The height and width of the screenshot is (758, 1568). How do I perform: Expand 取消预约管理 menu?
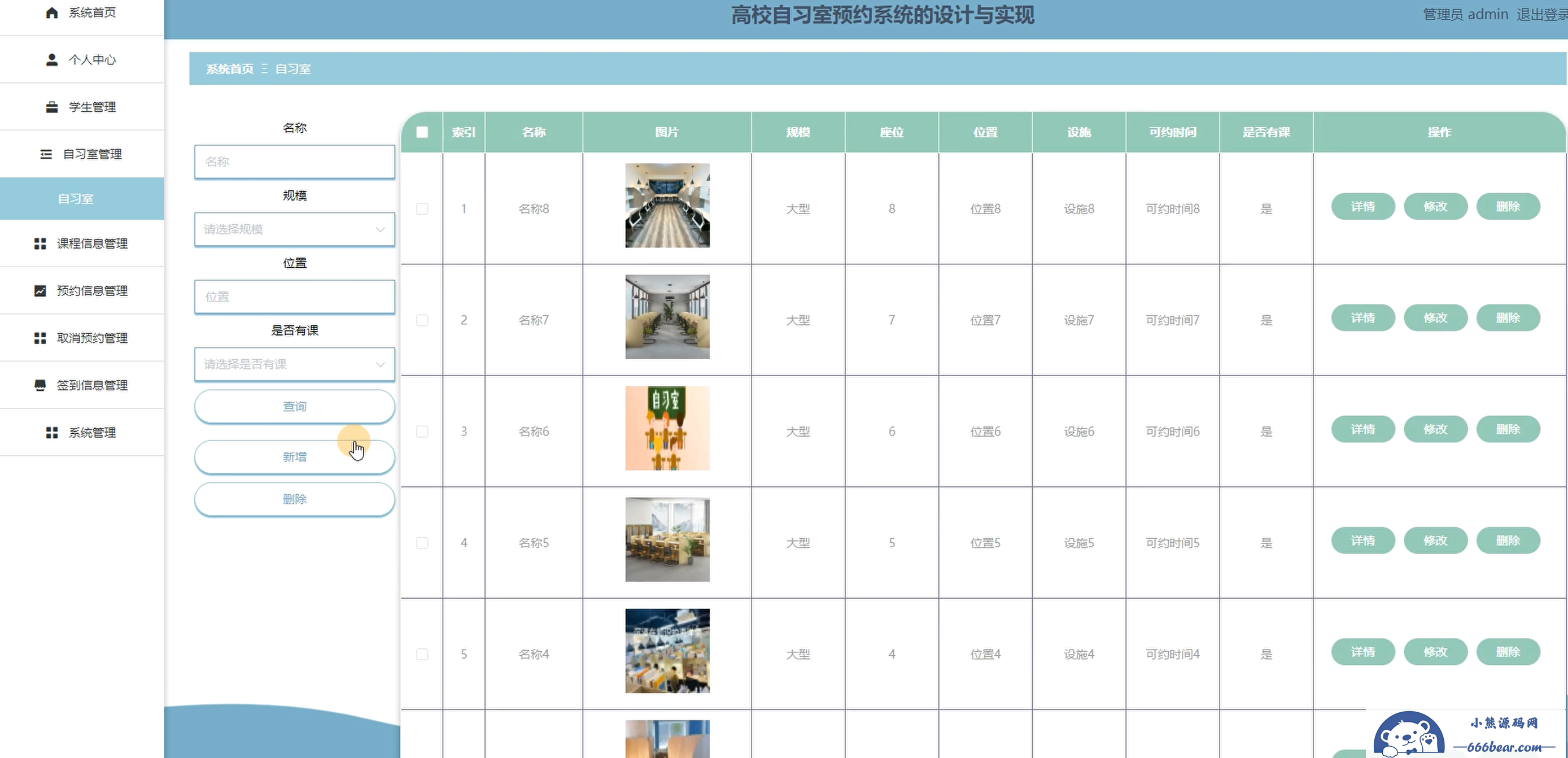click(81, 338)
